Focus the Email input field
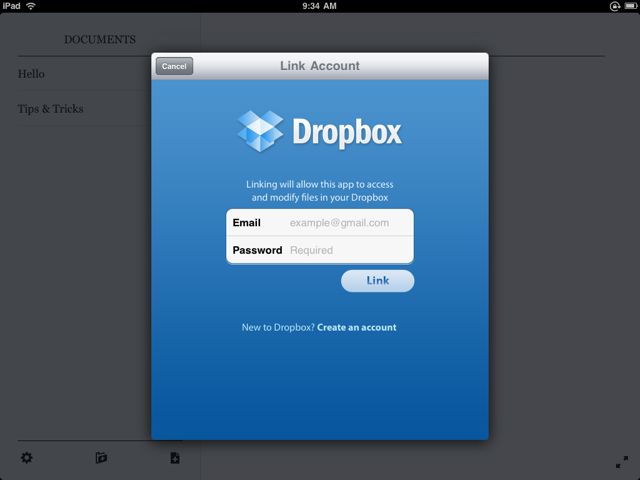The width and height of the screenshot is (640, 480). click(320, 222)
